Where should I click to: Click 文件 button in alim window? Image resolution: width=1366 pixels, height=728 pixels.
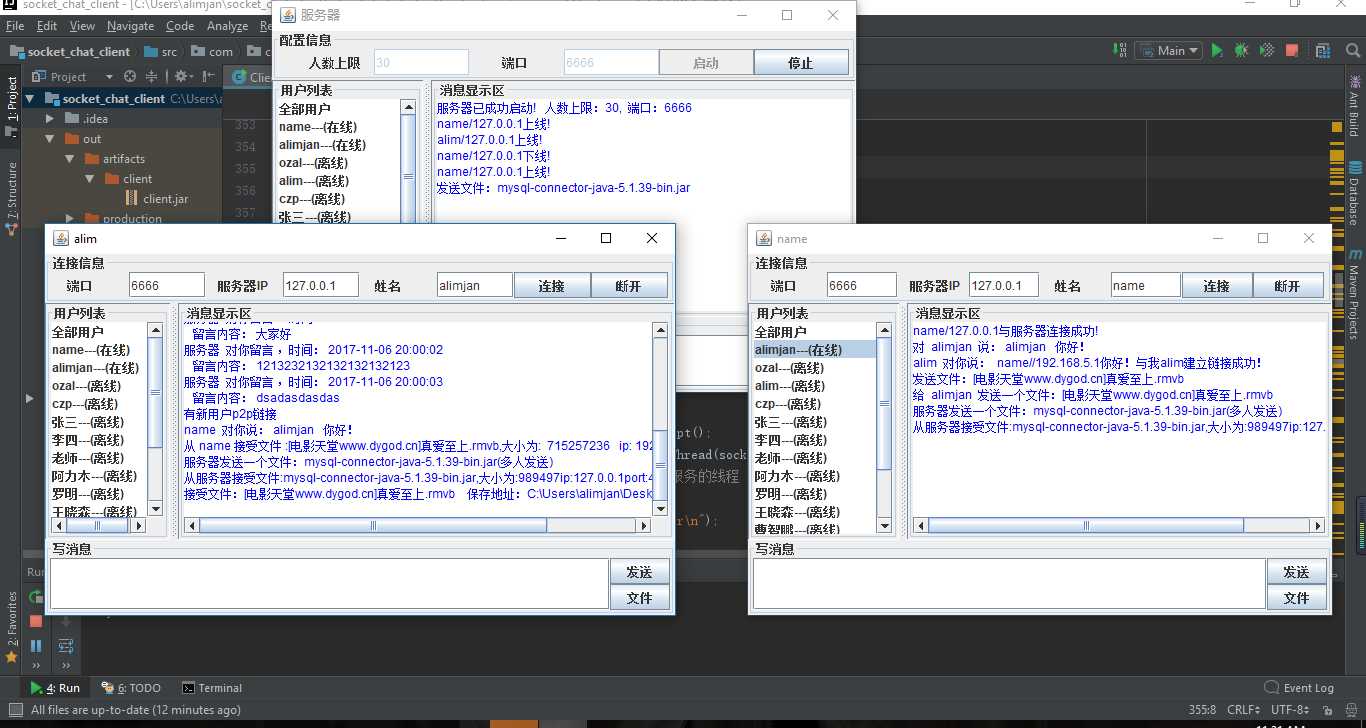639,598
